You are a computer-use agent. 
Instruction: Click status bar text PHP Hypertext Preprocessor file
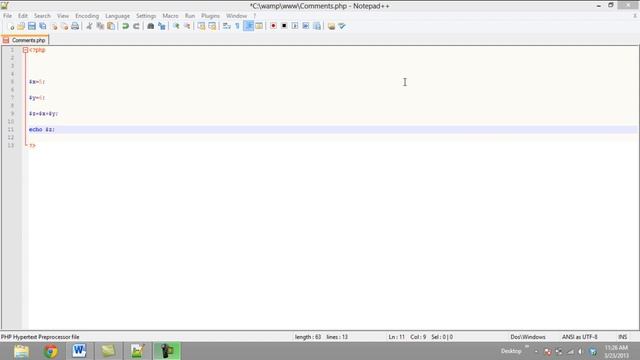point(40,337)
